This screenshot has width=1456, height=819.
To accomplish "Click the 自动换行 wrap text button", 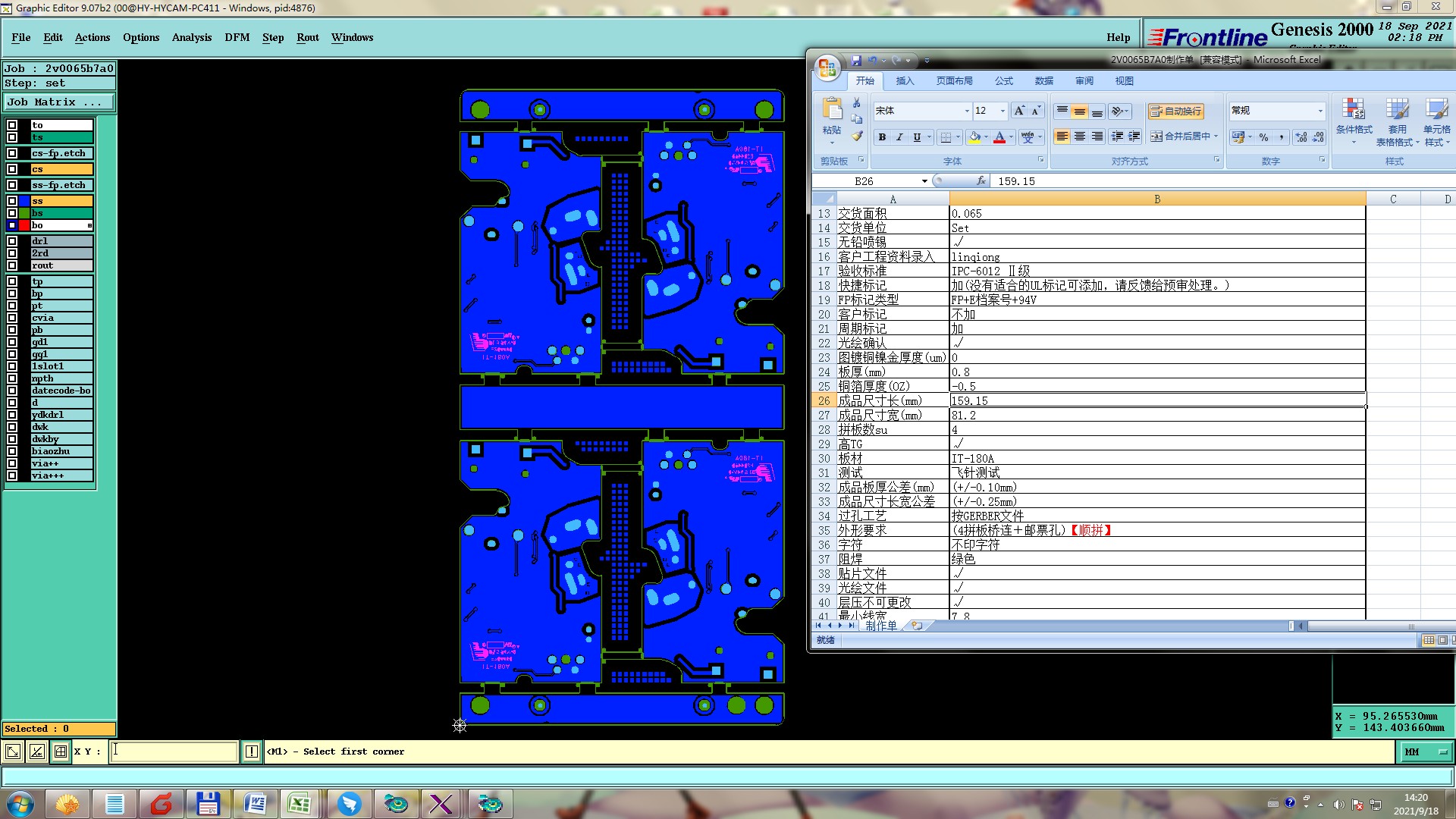I will (x=1176, y=111).
